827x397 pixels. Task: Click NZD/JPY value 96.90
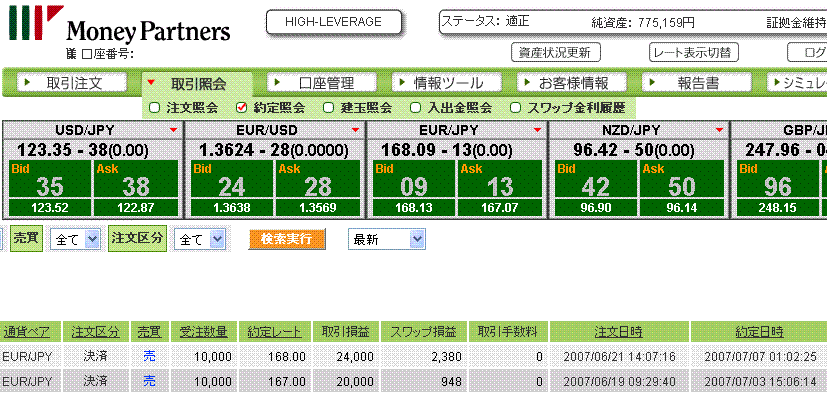tap(596, 208)
